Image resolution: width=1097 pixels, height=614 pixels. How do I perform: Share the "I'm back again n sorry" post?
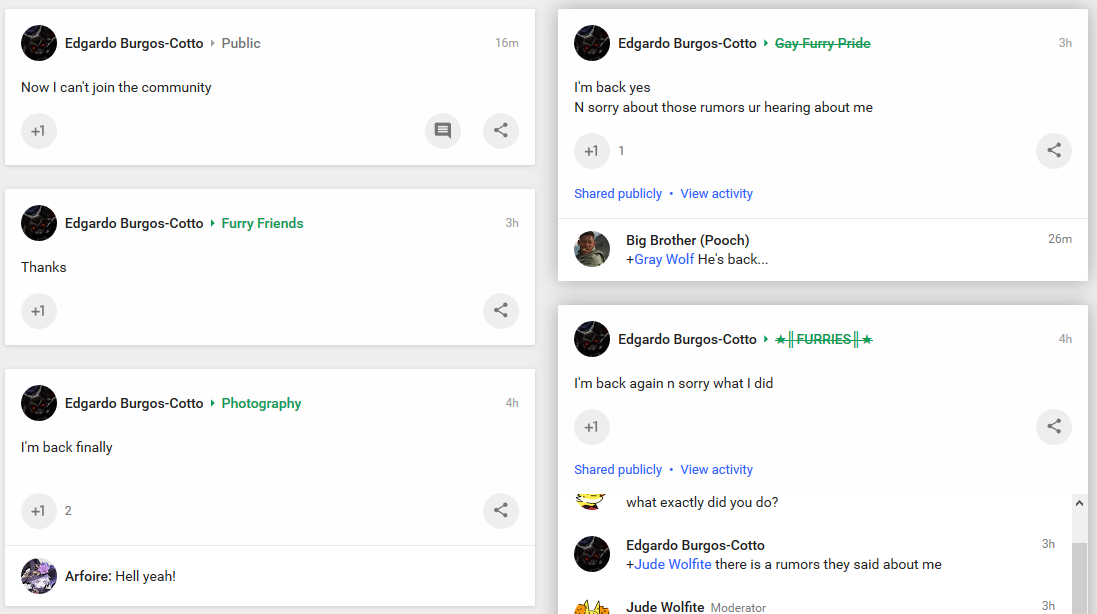pos(1054,427)
